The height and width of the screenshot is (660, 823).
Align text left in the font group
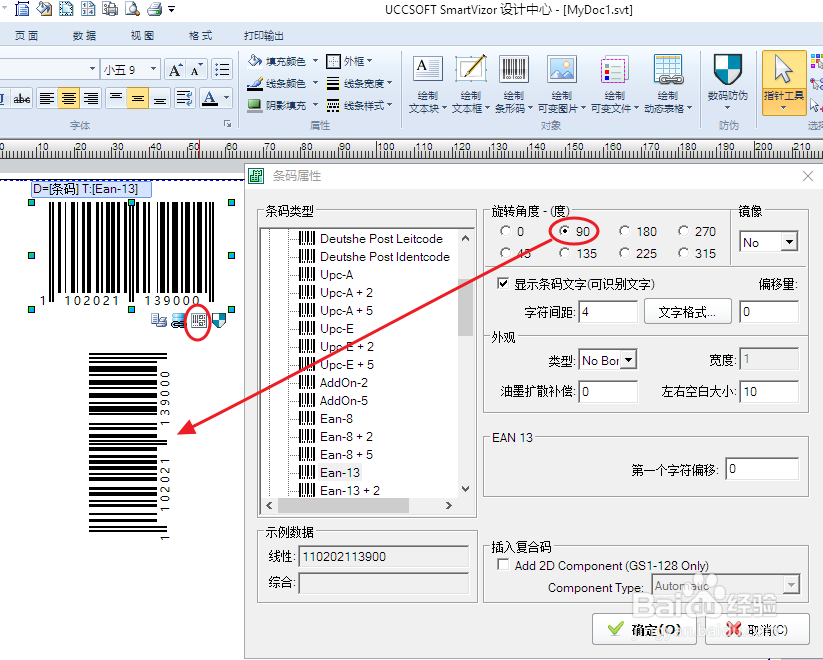47,98
